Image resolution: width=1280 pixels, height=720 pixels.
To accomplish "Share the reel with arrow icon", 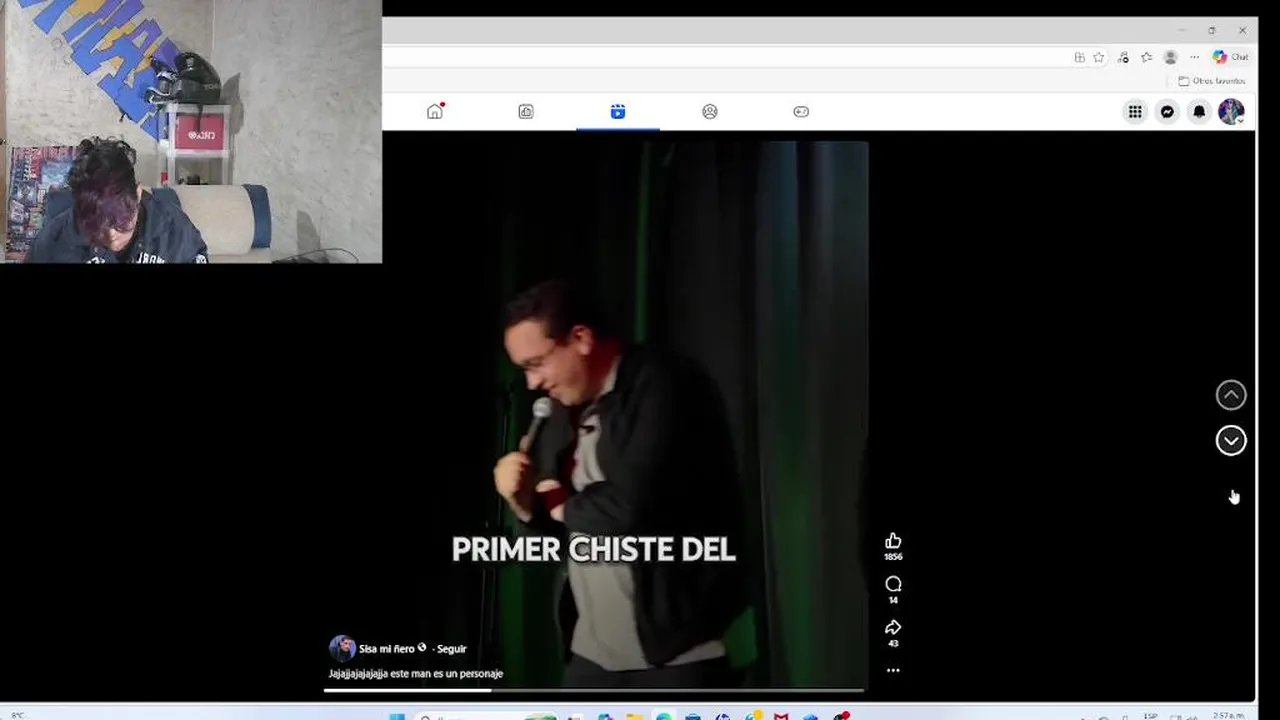I will click(893, 627).
